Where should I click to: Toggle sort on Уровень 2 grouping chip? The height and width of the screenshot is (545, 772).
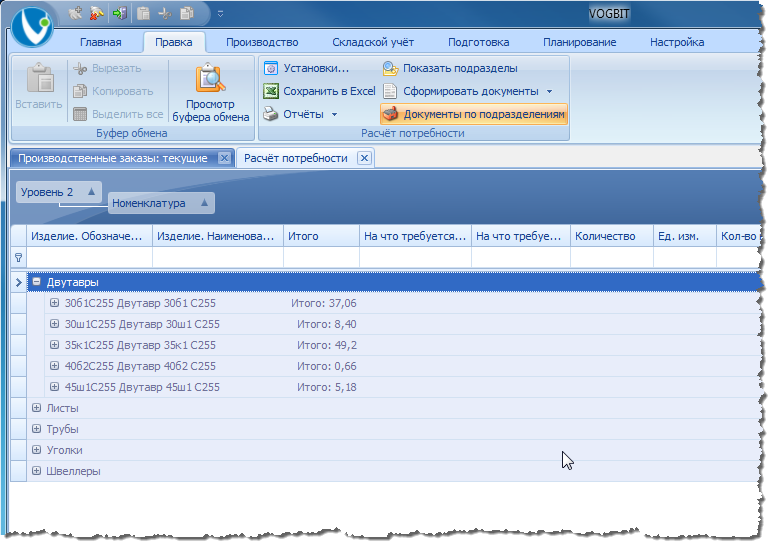pos(91,192)
